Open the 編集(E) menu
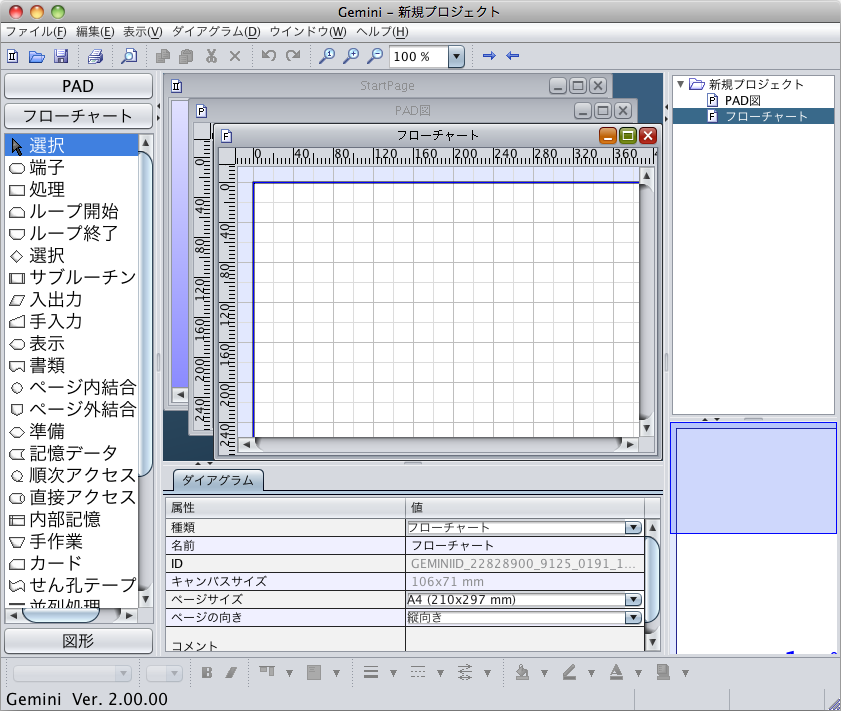Screen dimensions: 841x711 pos(95,32)
